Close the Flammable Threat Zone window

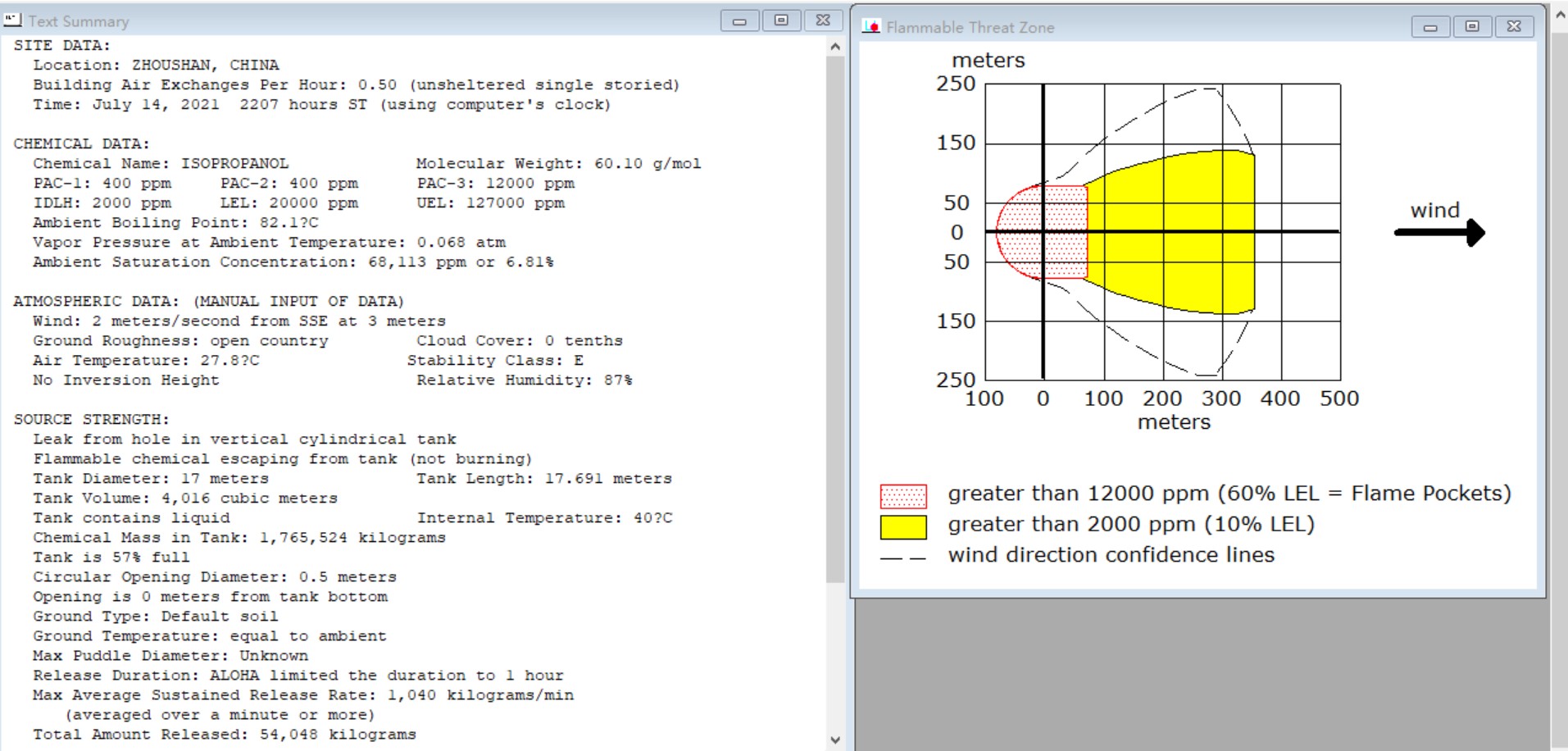pos(1514,27)
